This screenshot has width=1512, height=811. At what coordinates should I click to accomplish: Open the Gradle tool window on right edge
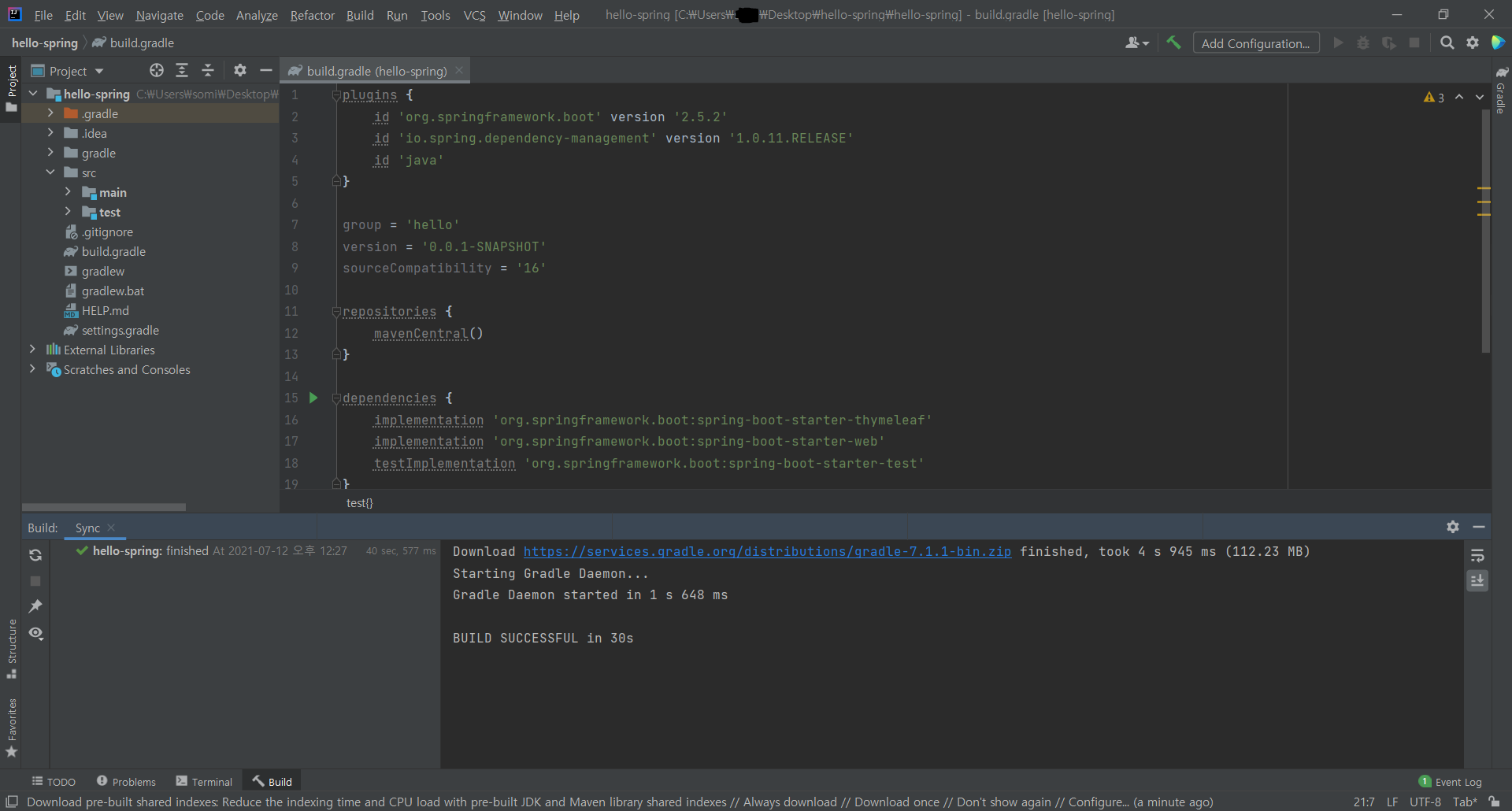point(1501,89)
